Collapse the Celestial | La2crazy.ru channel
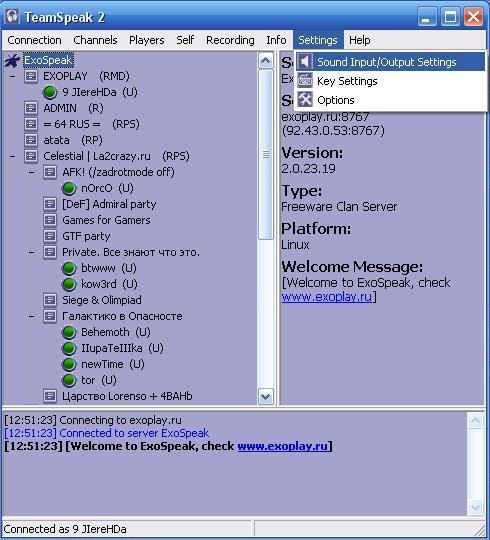The height and width of the screenshot is (540, 490). click(x=12, y=156)
